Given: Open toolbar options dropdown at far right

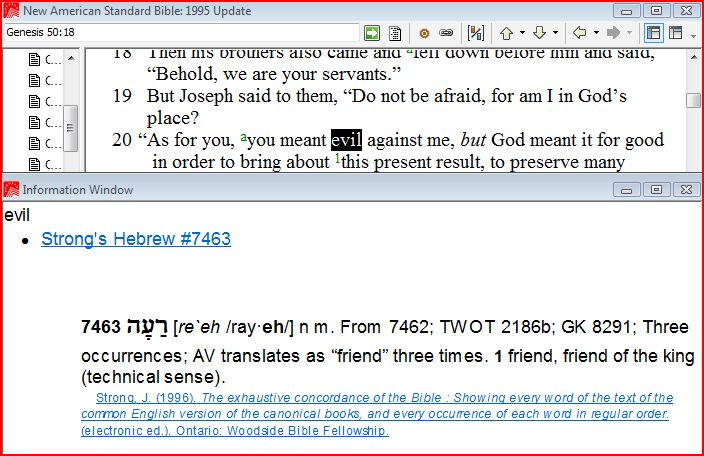Looking at the screenshot, I should pyautogui.click(x=694, y=36).
